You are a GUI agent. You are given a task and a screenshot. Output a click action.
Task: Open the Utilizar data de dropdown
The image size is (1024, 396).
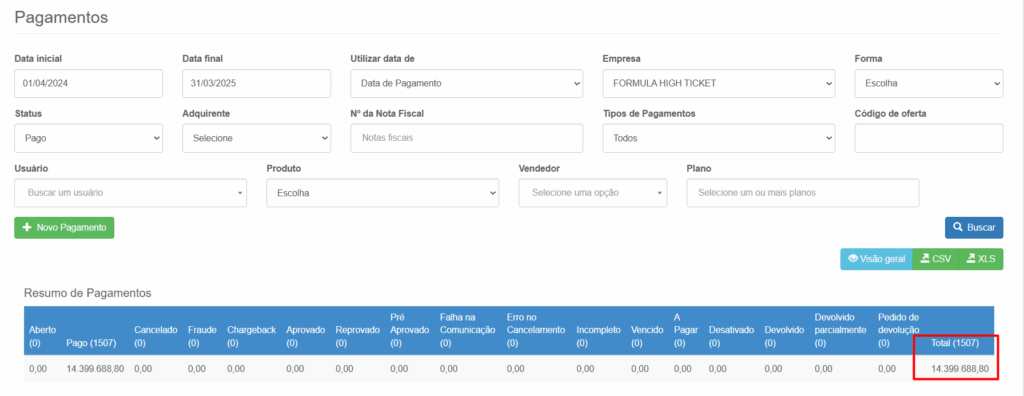point(466,84)
